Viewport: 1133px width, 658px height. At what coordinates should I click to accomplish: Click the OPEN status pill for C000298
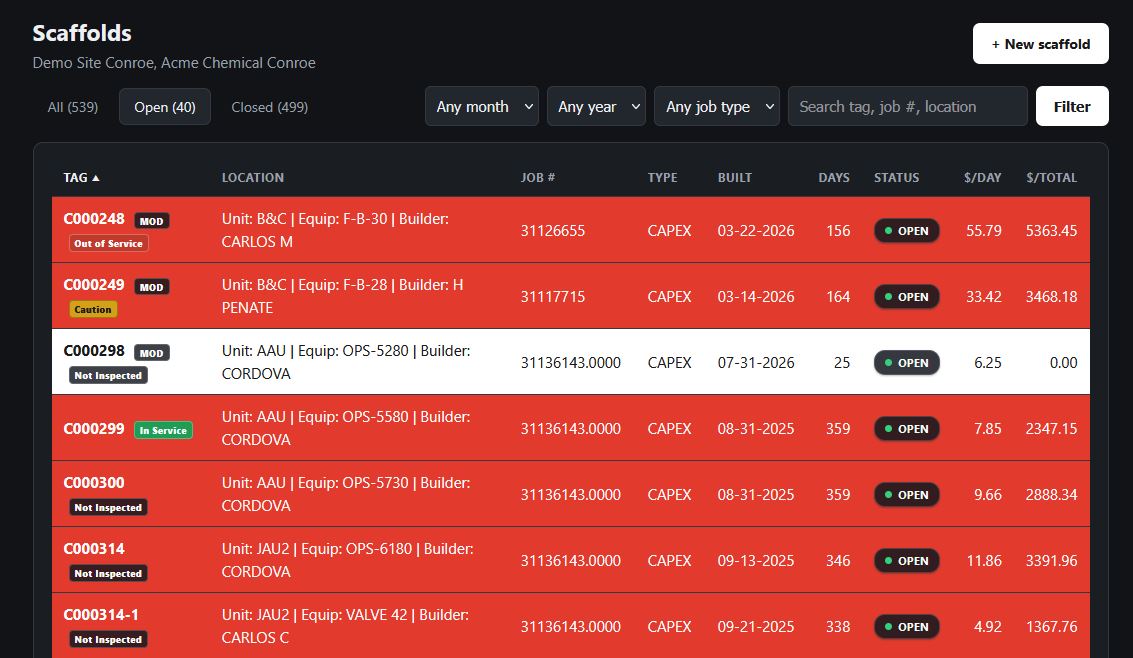tap(907, 363)
